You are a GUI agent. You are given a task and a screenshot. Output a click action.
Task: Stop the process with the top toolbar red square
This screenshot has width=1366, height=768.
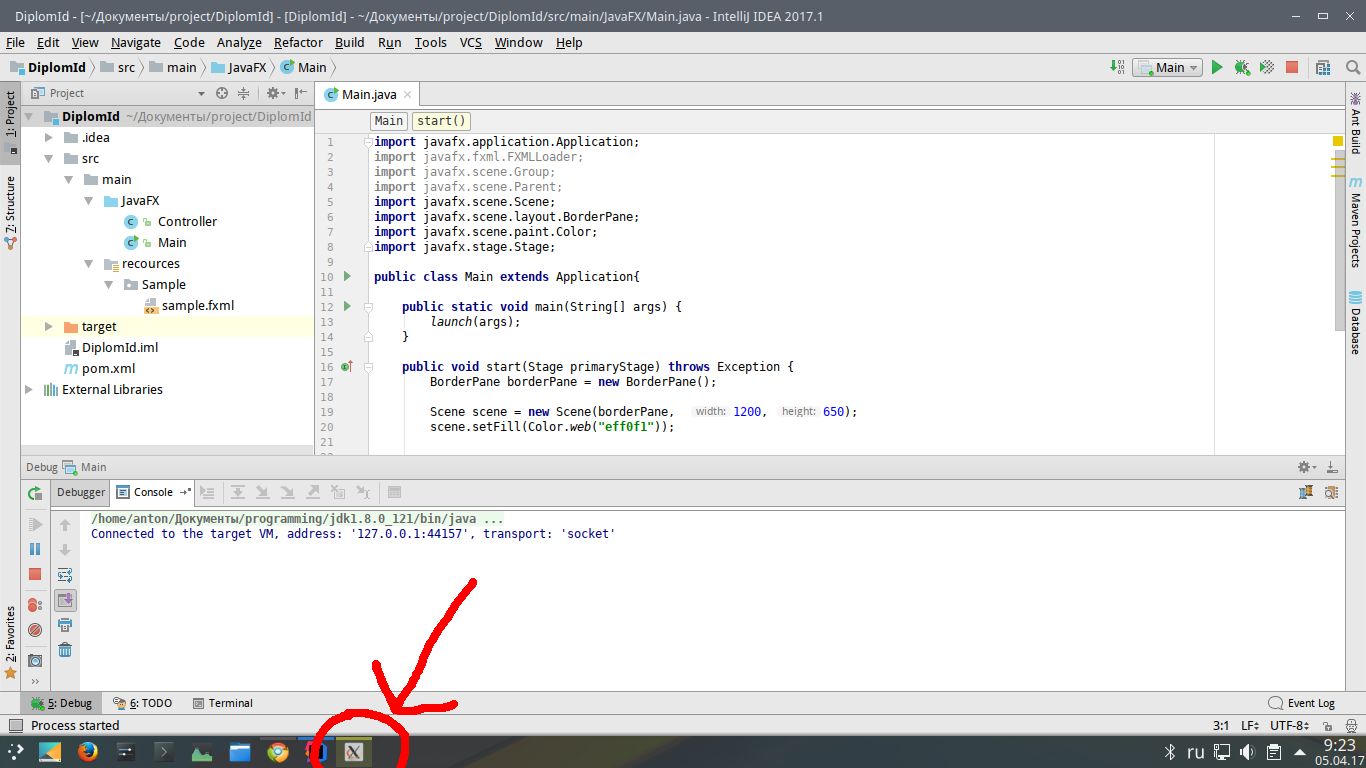coord(1292,67)
